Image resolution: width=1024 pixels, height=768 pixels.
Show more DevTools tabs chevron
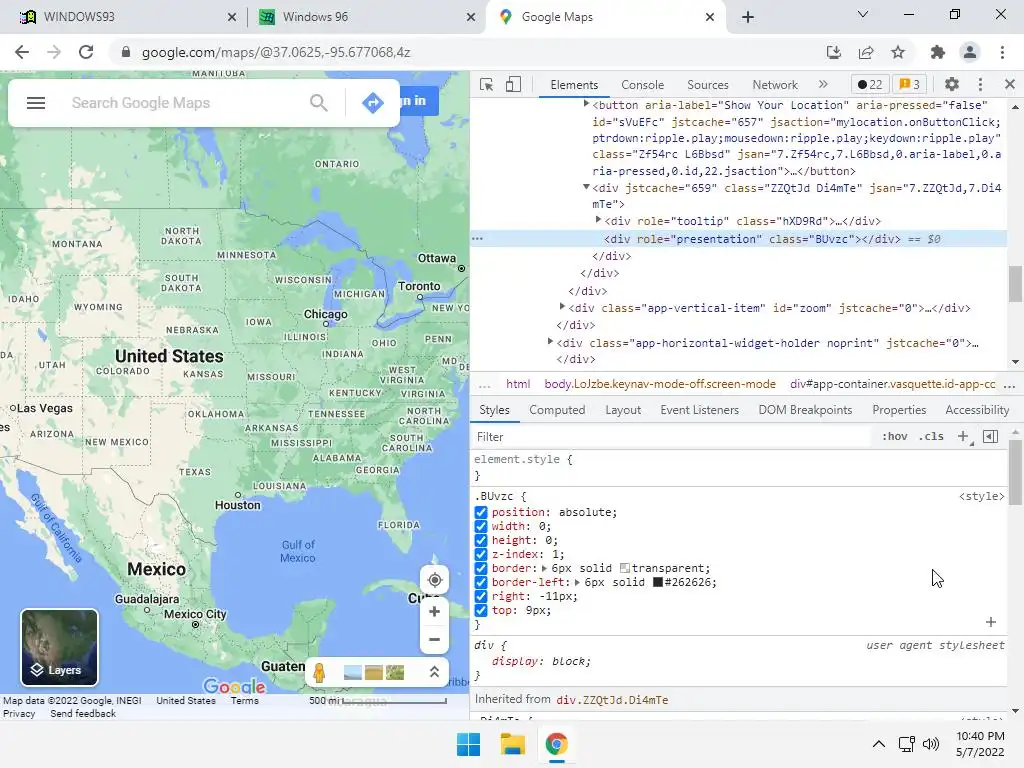pyautogui.click(x=823, y=84)
